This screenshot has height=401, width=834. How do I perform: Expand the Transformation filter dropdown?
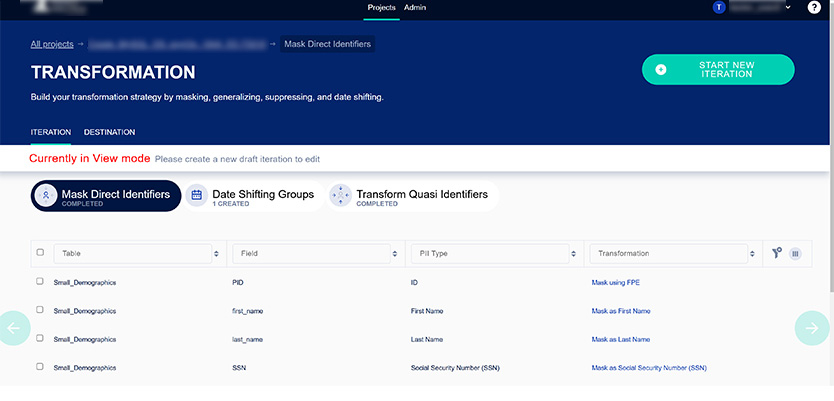click(752, 254)
